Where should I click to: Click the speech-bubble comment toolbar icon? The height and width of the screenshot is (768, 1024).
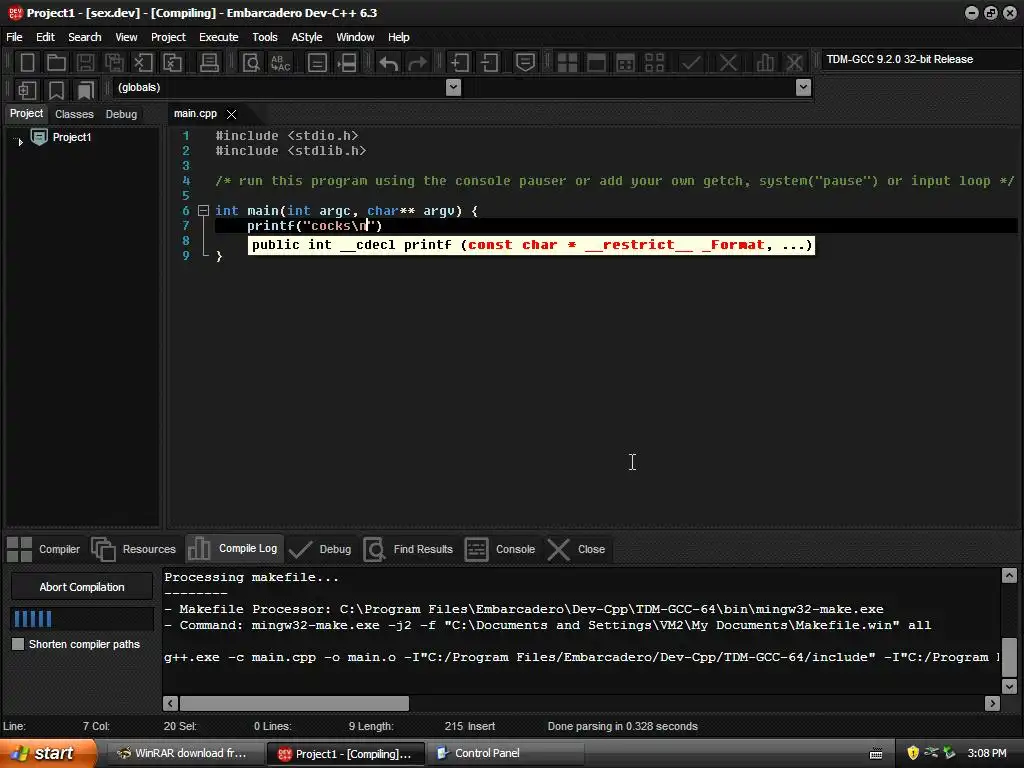525,63
